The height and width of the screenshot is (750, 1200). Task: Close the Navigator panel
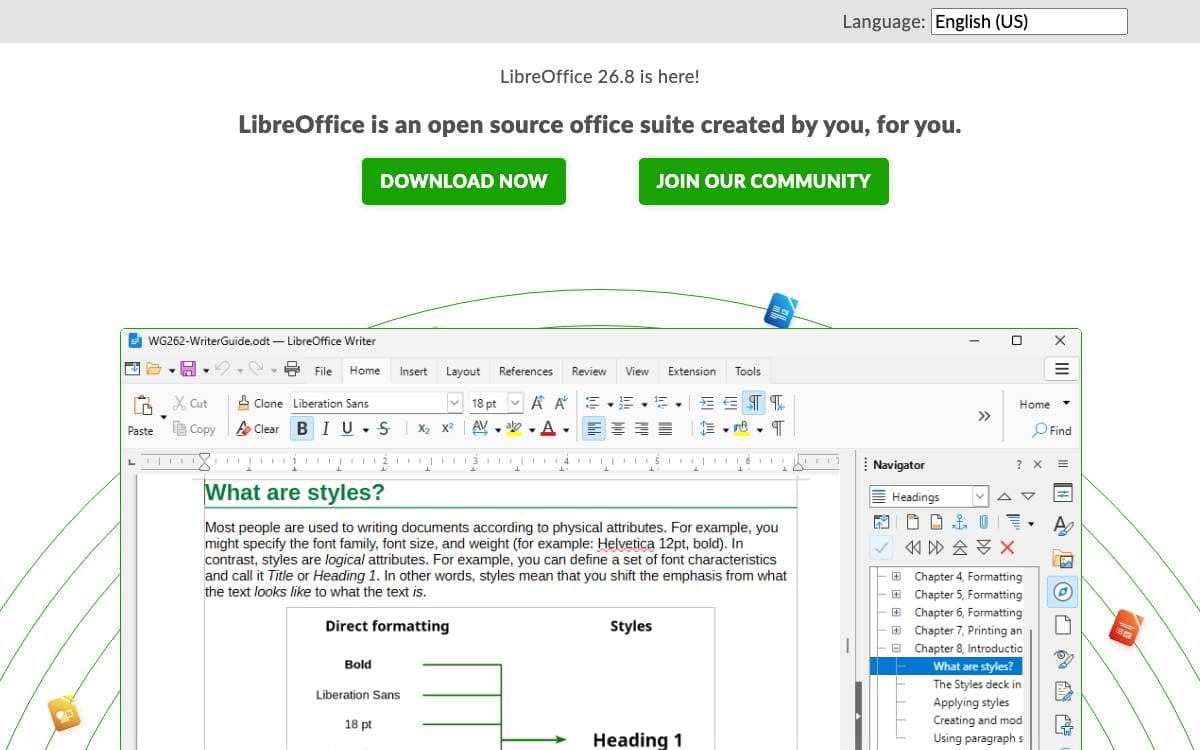(x=1037, y=464)
